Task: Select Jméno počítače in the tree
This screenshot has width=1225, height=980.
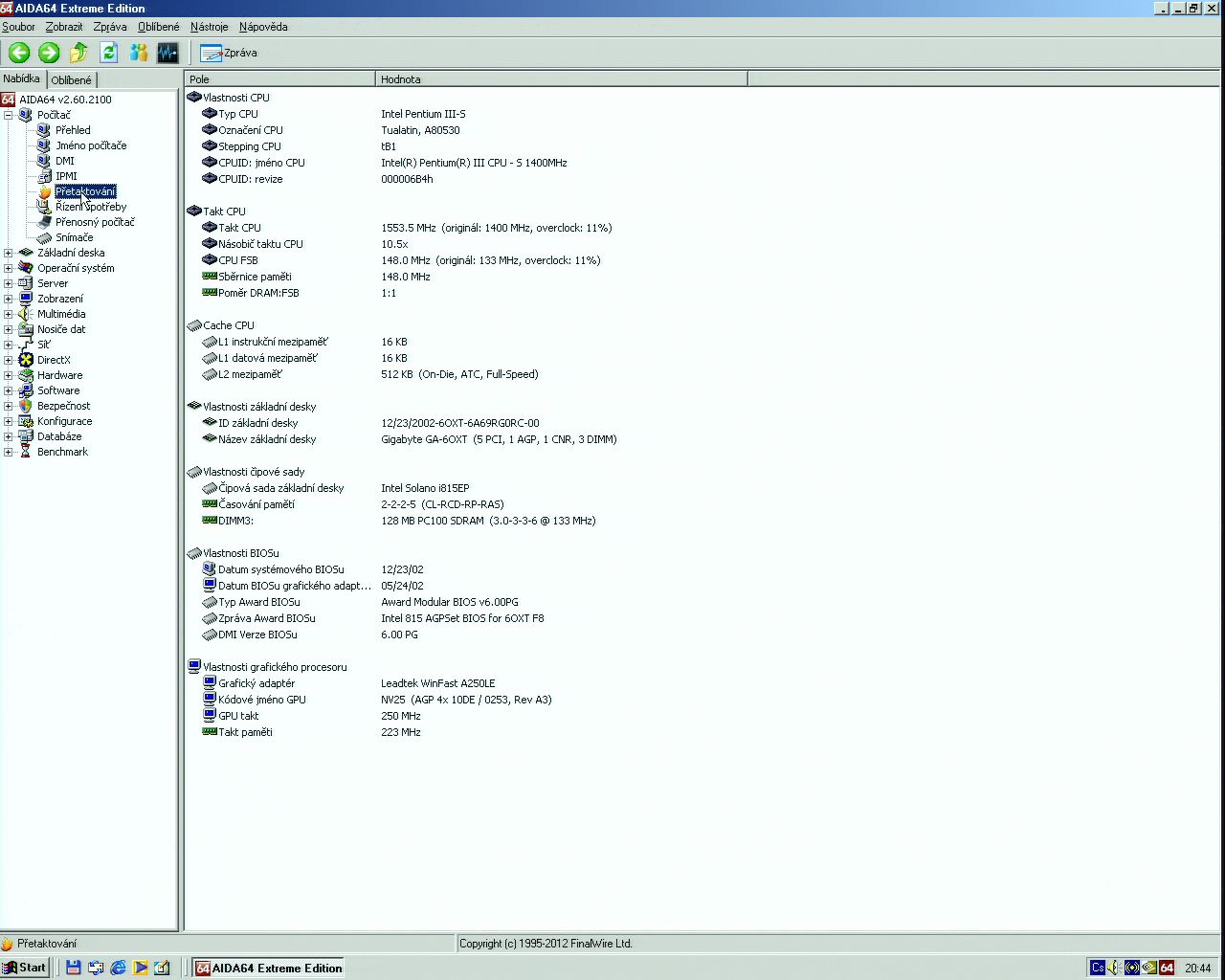Action: point(91,145)
